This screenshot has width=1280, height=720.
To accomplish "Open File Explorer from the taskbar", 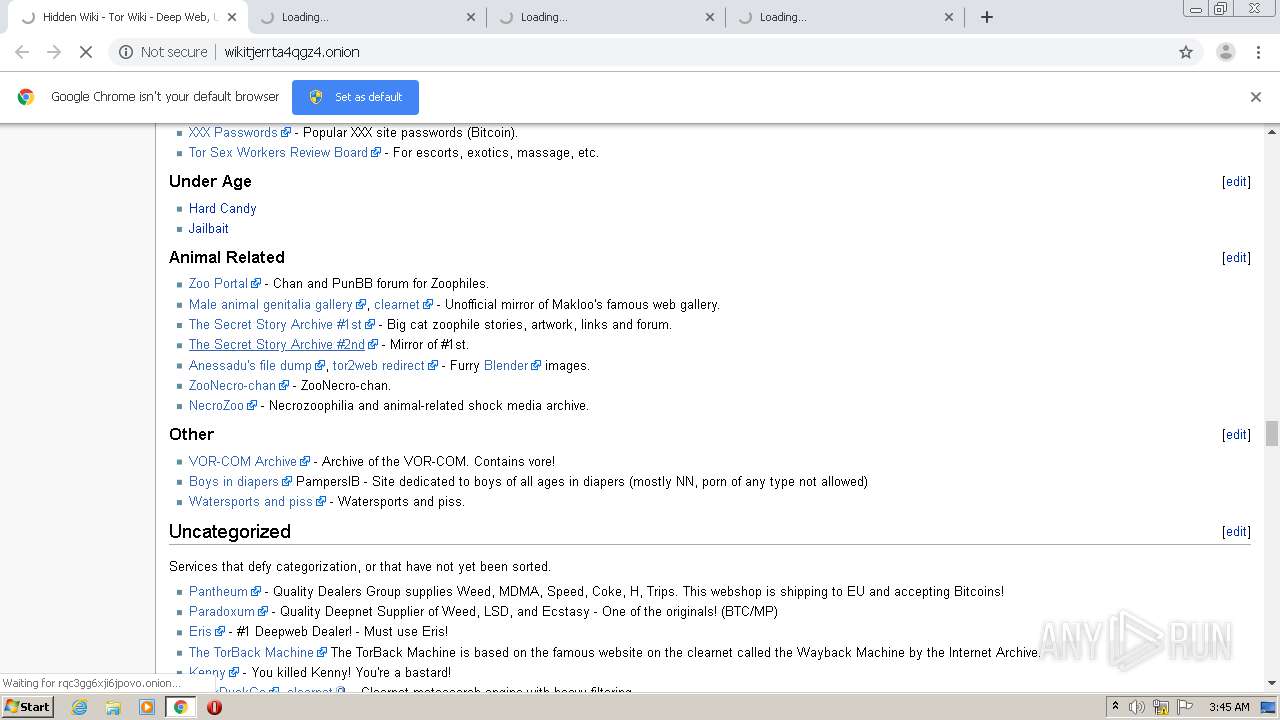I will tap(113, 707).
